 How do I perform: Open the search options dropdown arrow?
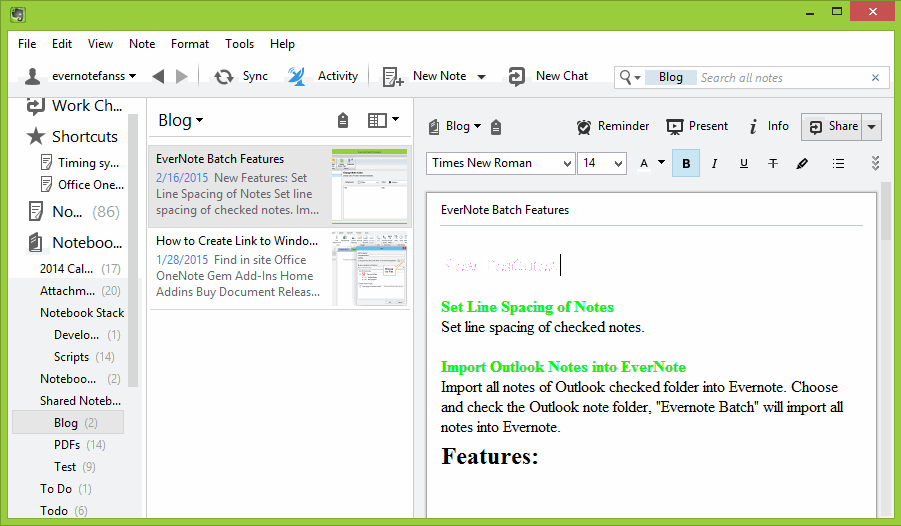[637, 78]
